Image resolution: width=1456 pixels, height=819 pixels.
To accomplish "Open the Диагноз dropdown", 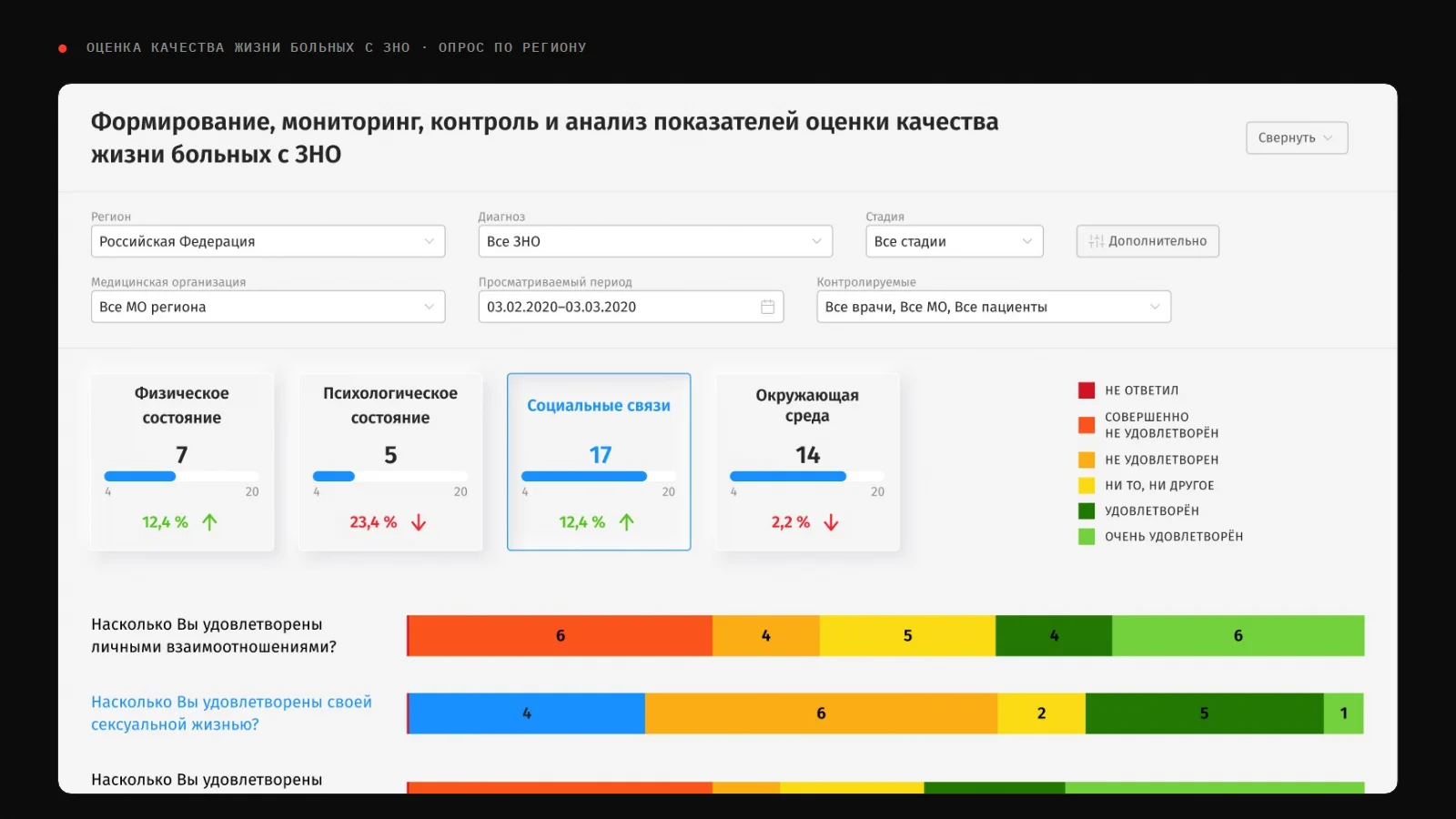I will (655, 241).
